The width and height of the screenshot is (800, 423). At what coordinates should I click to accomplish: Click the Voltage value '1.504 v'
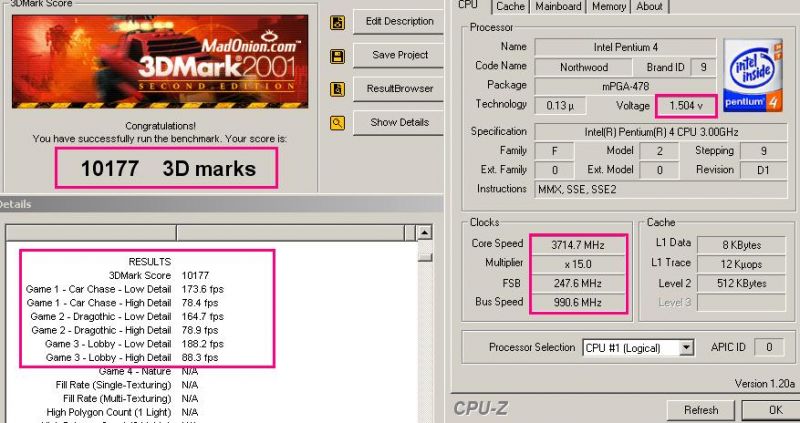686,106
